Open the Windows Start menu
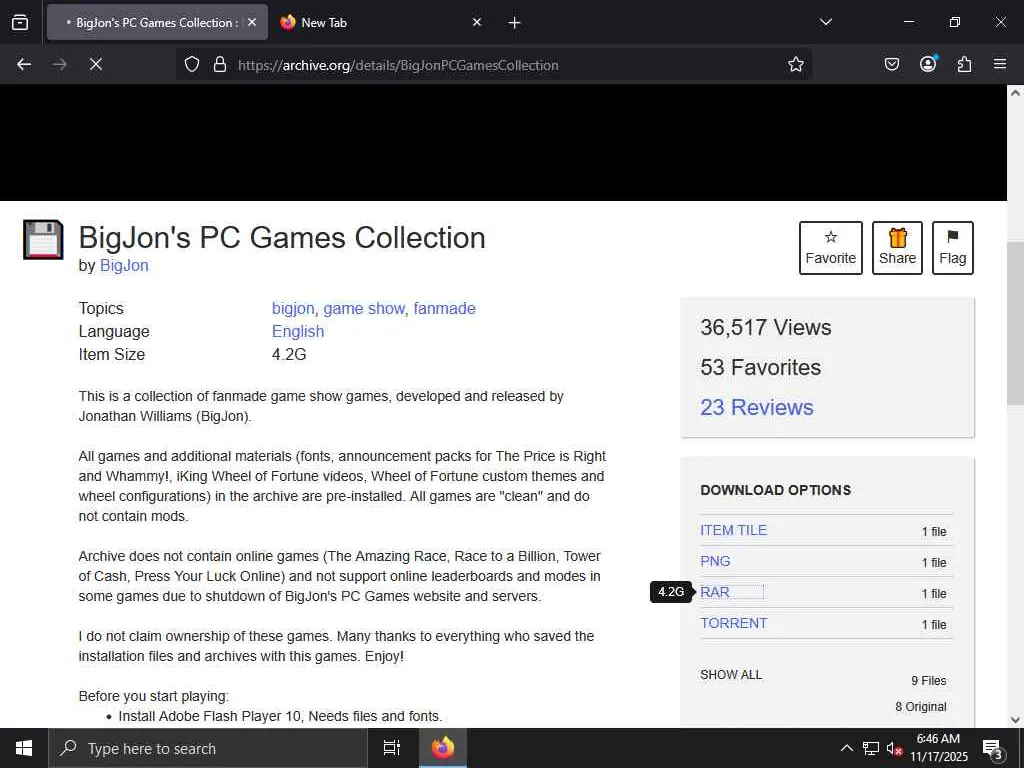1024x768 pixels. click(x=24, y=748)
